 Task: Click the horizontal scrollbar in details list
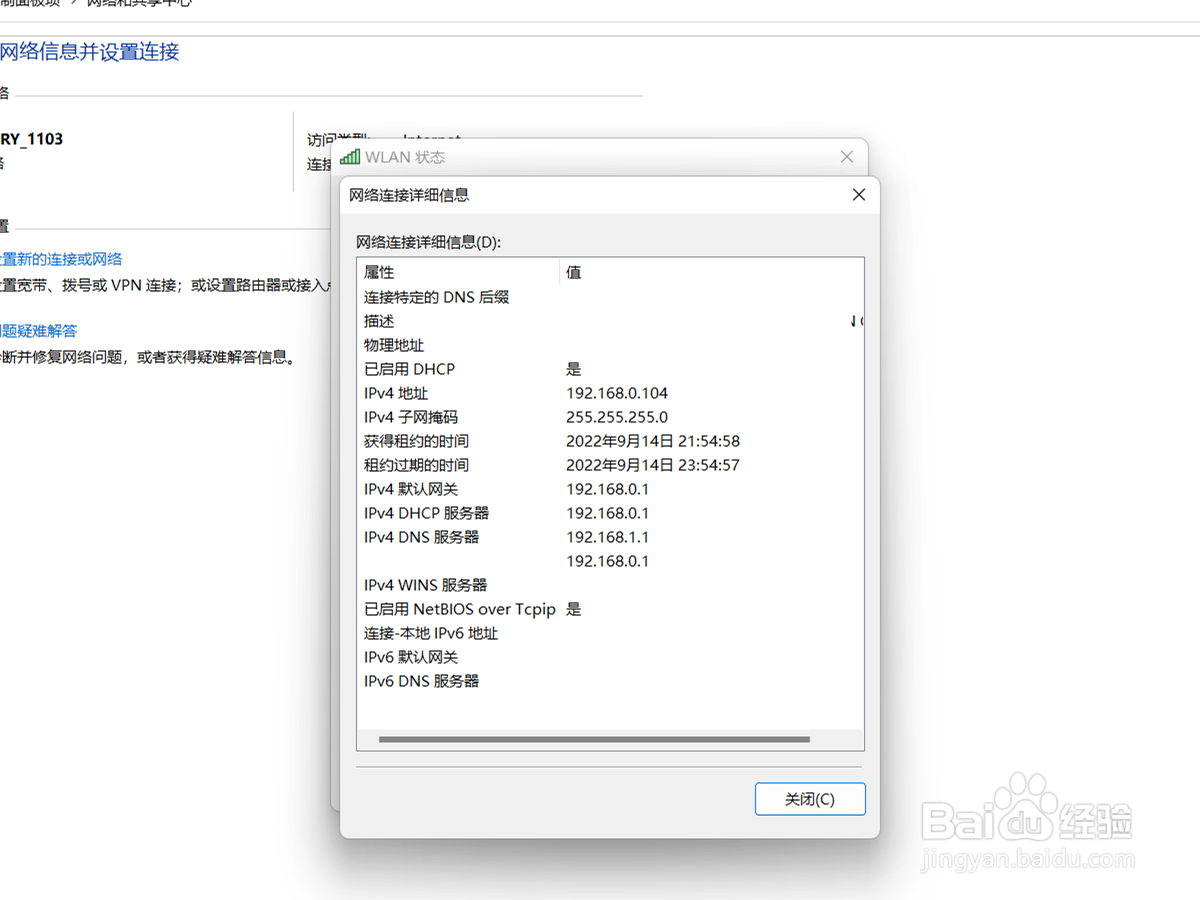(x=594, y=740)
